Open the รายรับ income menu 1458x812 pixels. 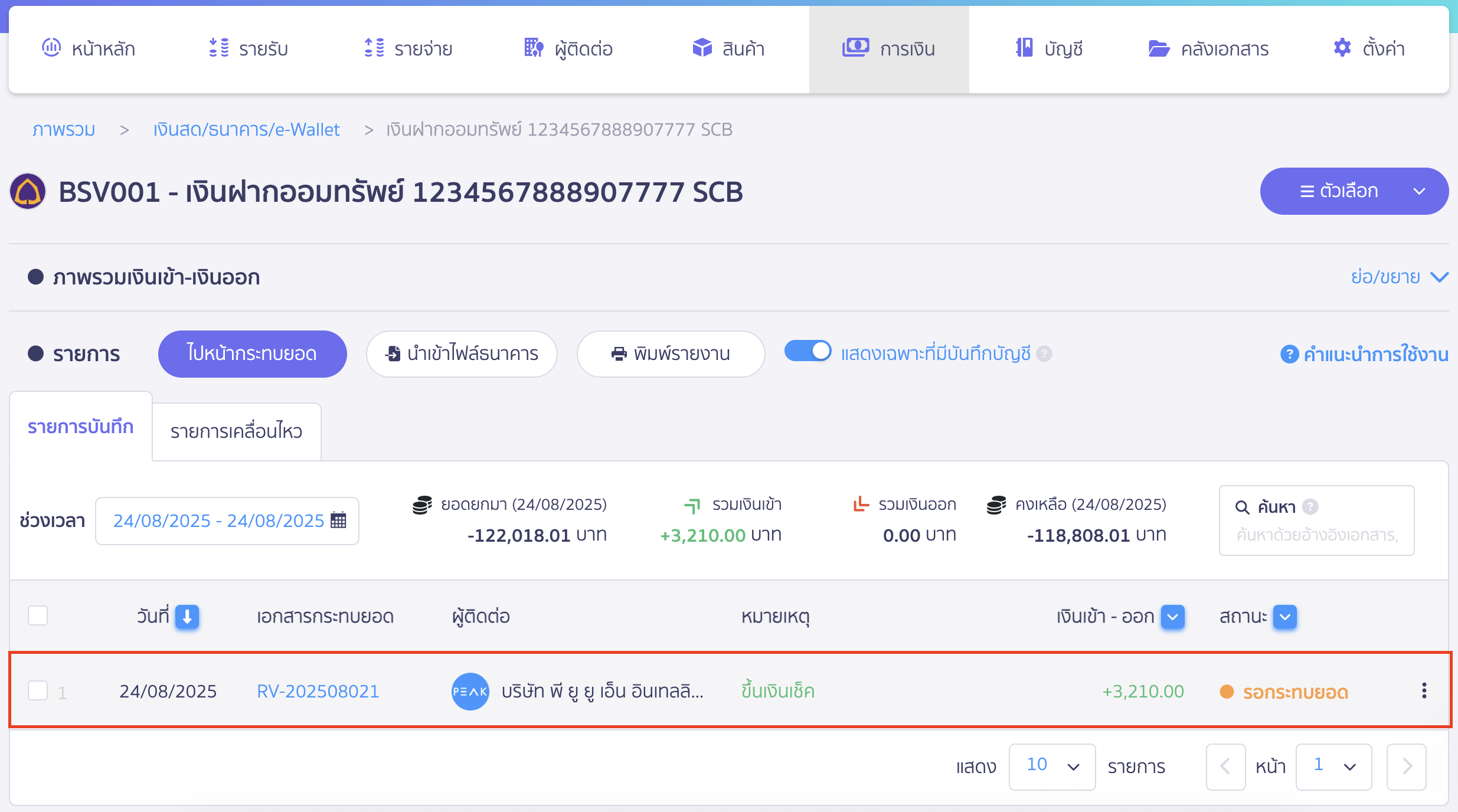tap(248, 48)
